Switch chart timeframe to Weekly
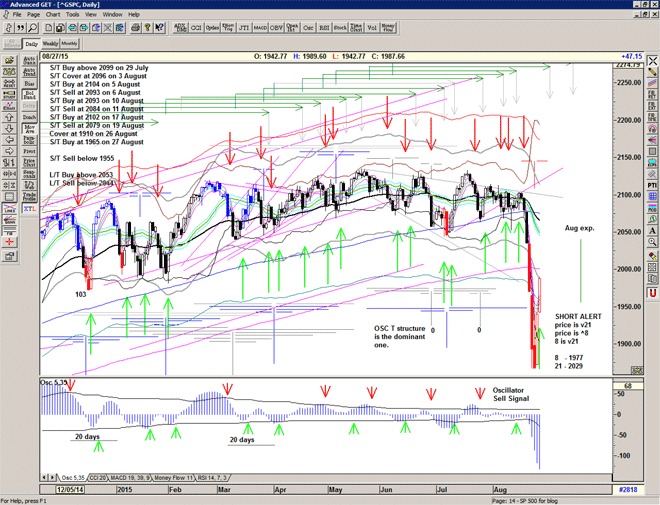Screen dimensions: 660x505 click(x=50, y=44)
